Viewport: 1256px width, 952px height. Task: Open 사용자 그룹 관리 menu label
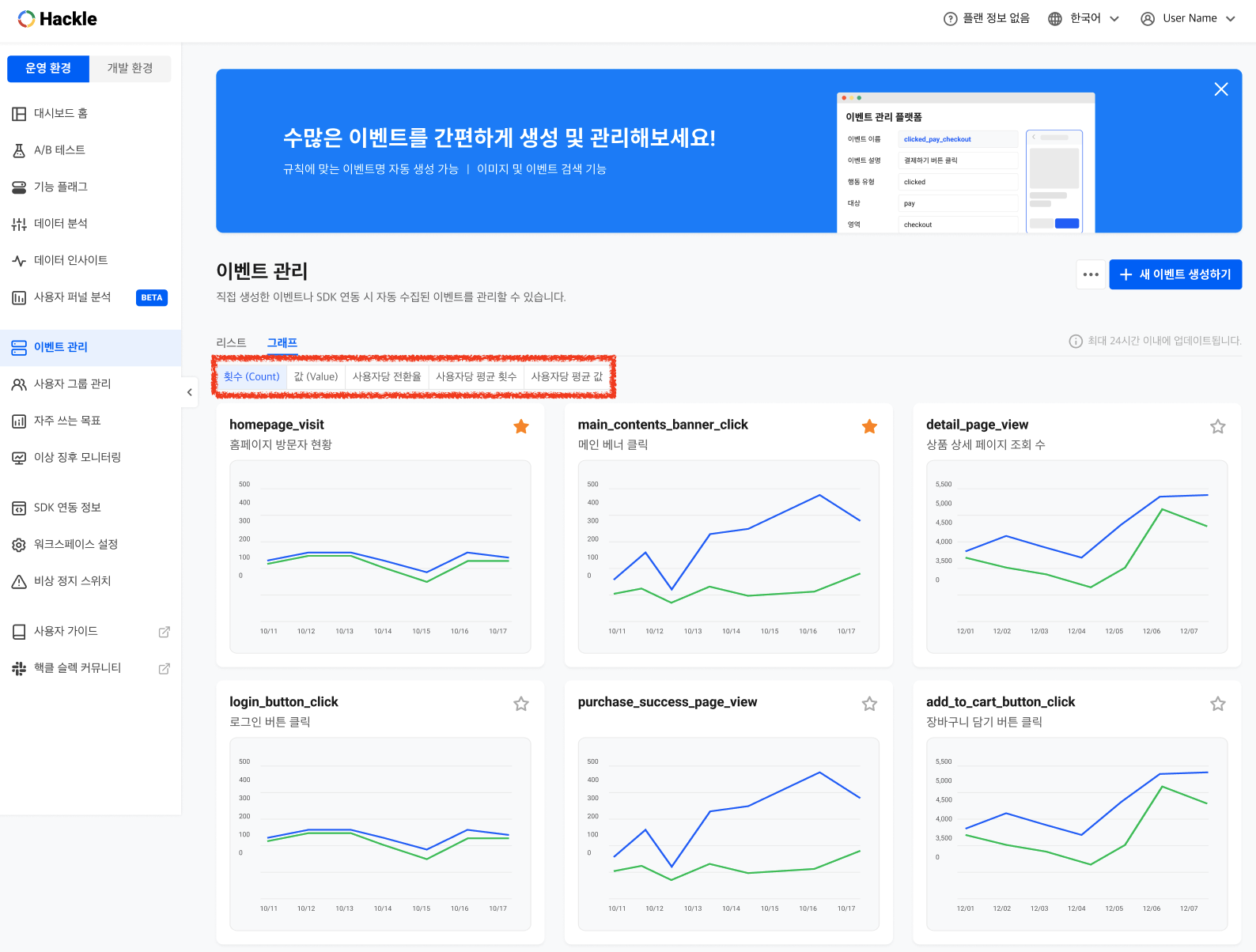coord(73,384)
